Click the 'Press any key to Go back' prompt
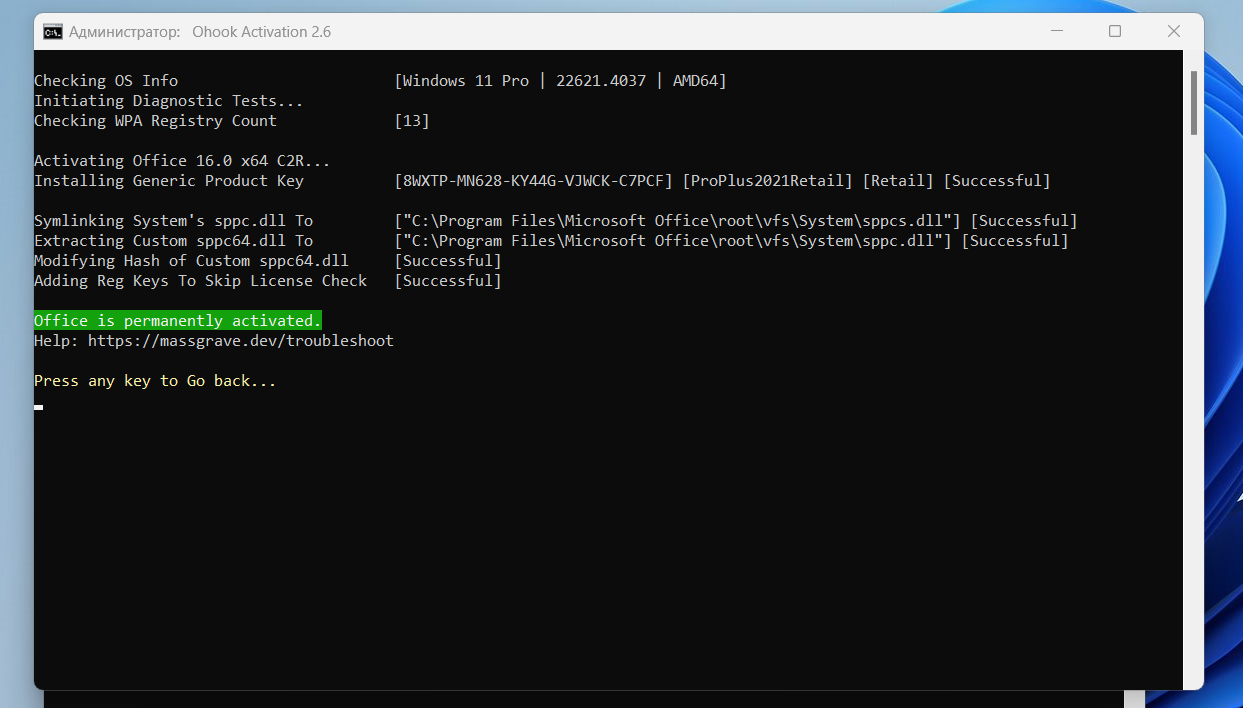Image resolution: width=1243 pixels, height=708 pixels. (155, 381)
